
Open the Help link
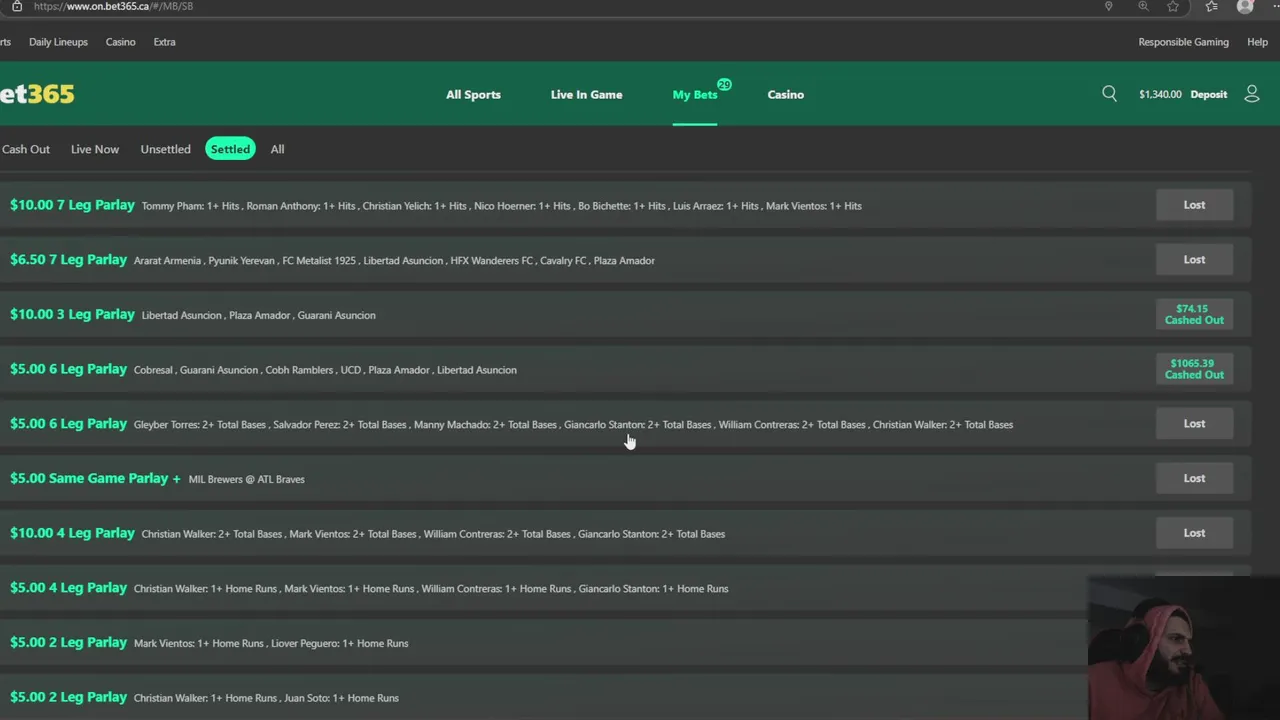tap(1257, 42)
